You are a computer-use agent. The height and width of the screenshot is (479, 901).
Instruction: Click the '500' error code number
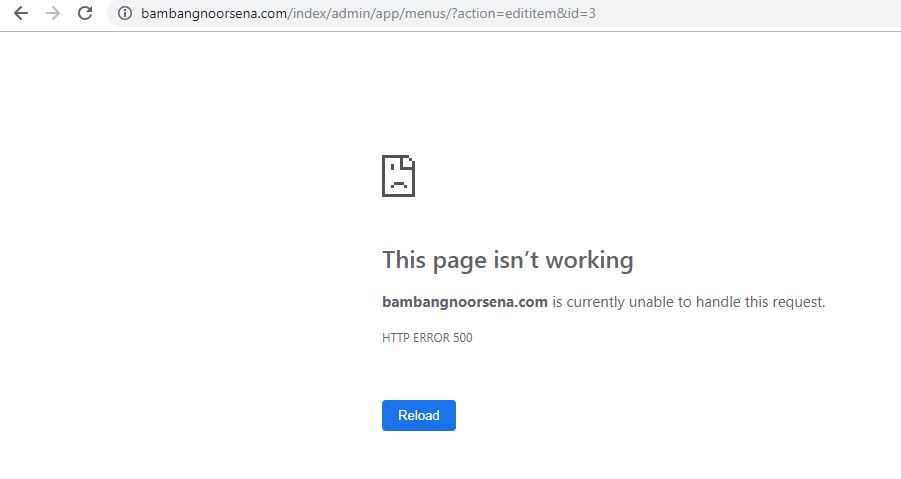(x=463, y=338)
